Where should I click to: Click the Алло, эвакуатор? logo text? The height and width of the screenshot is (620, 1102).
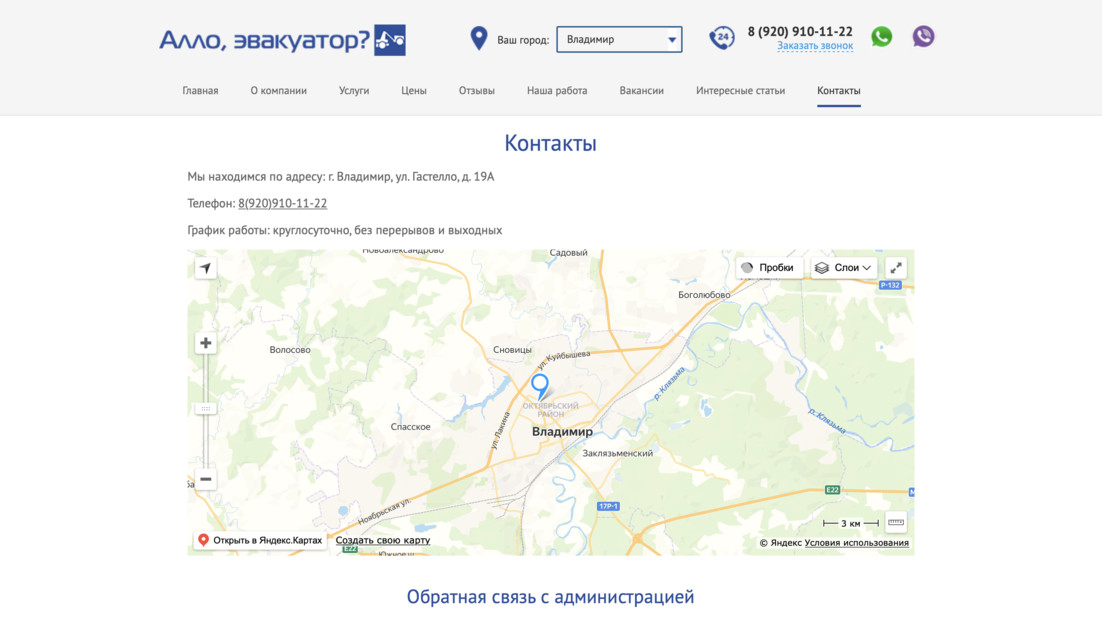[x=264, y=40]
